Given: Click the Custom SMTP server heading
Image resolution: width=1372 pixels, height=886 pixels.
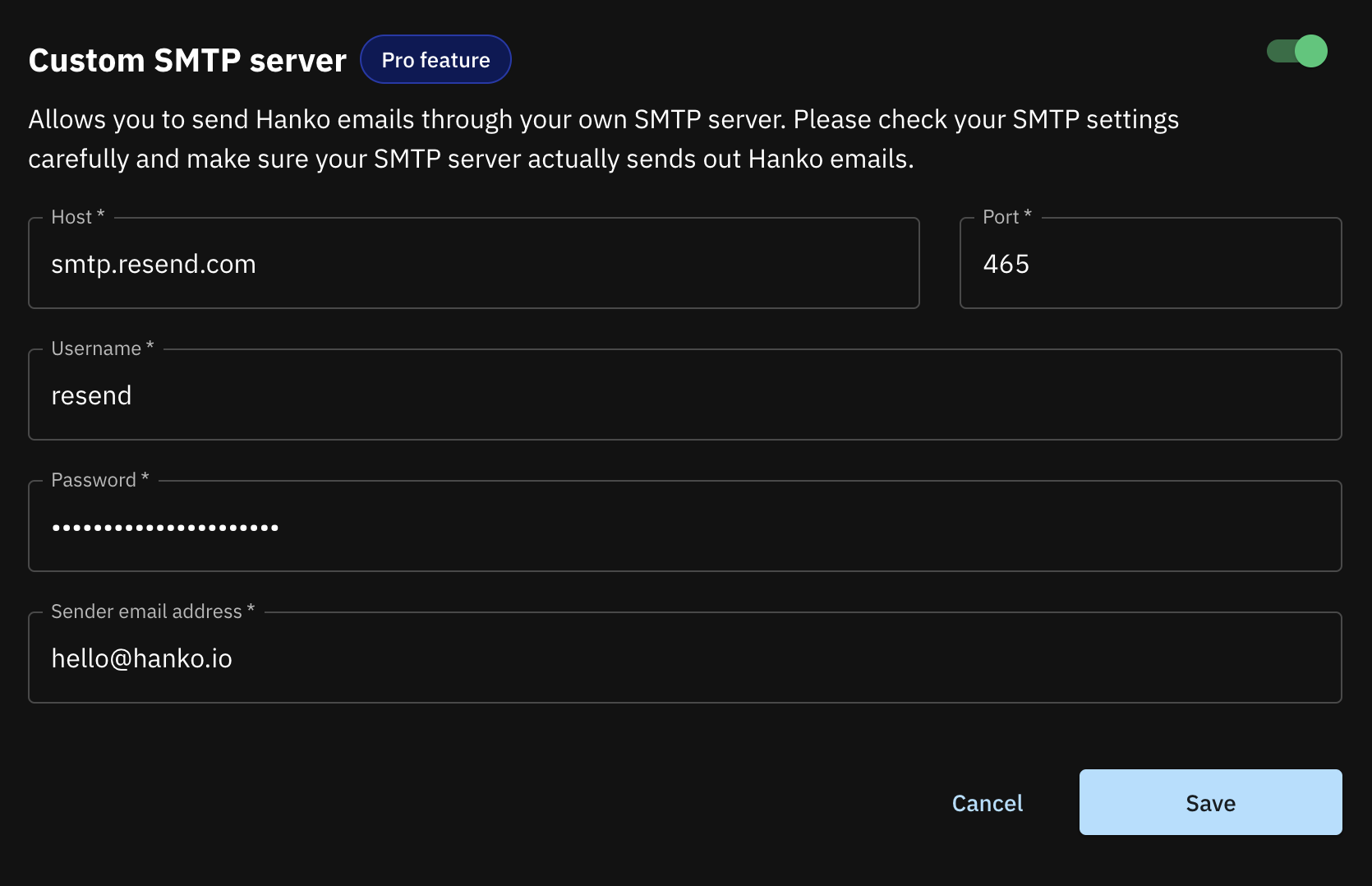Looking at the screenshot, I should point(186,59).
